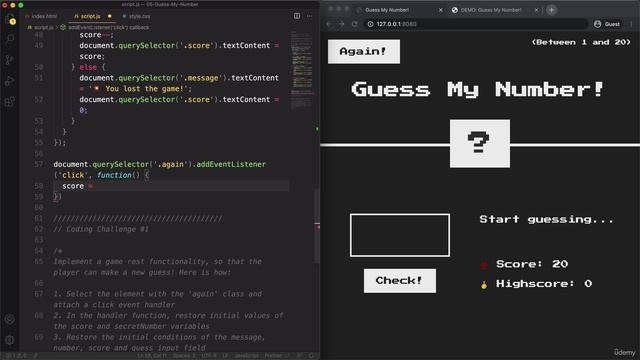The width and height of the screenshot is (640, 360).
Task: Open the Search view in activity bar
Action: click(x=10, y=39)
